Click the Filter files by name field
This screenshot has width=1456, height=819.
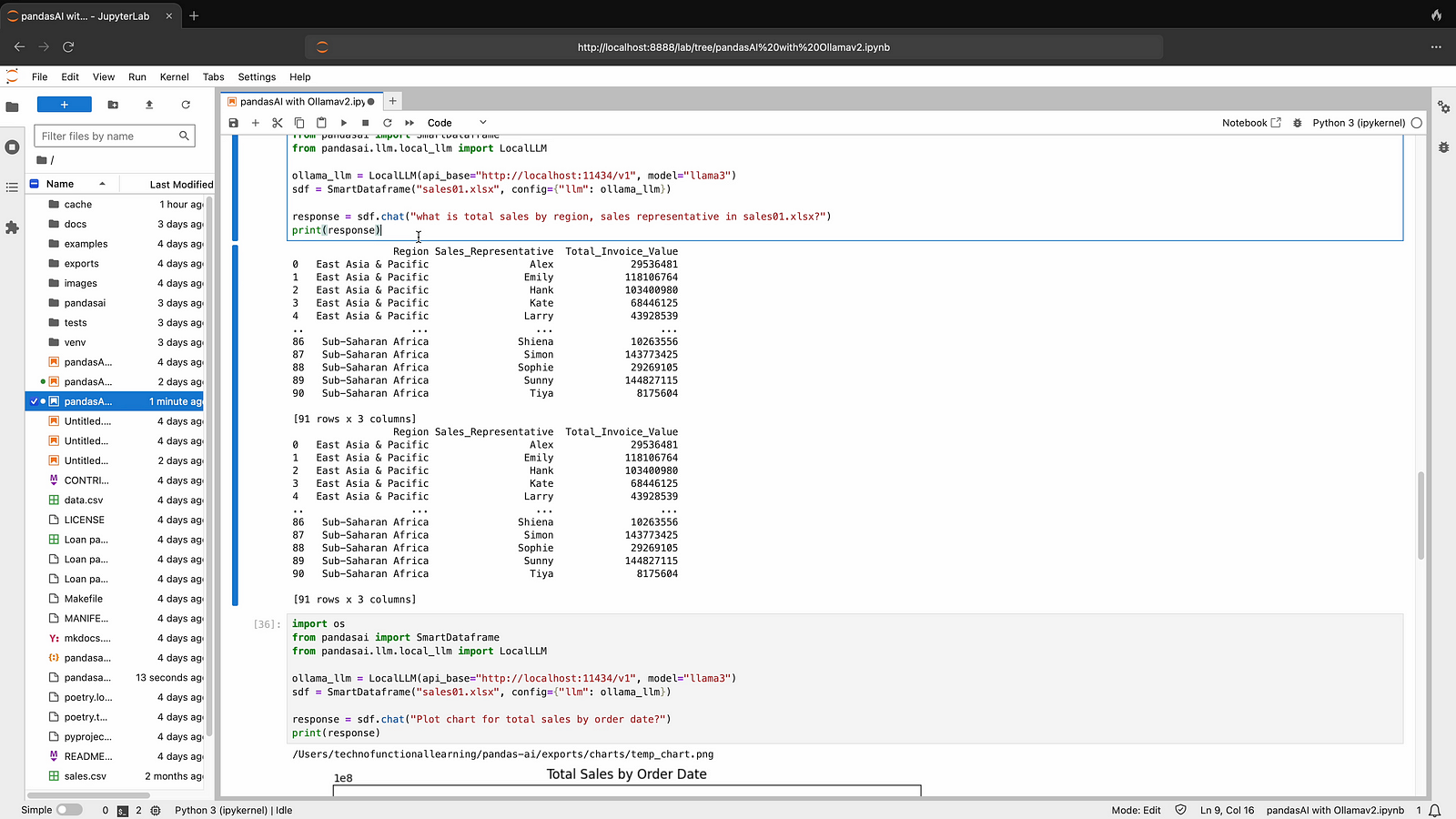tap(107, 136)
